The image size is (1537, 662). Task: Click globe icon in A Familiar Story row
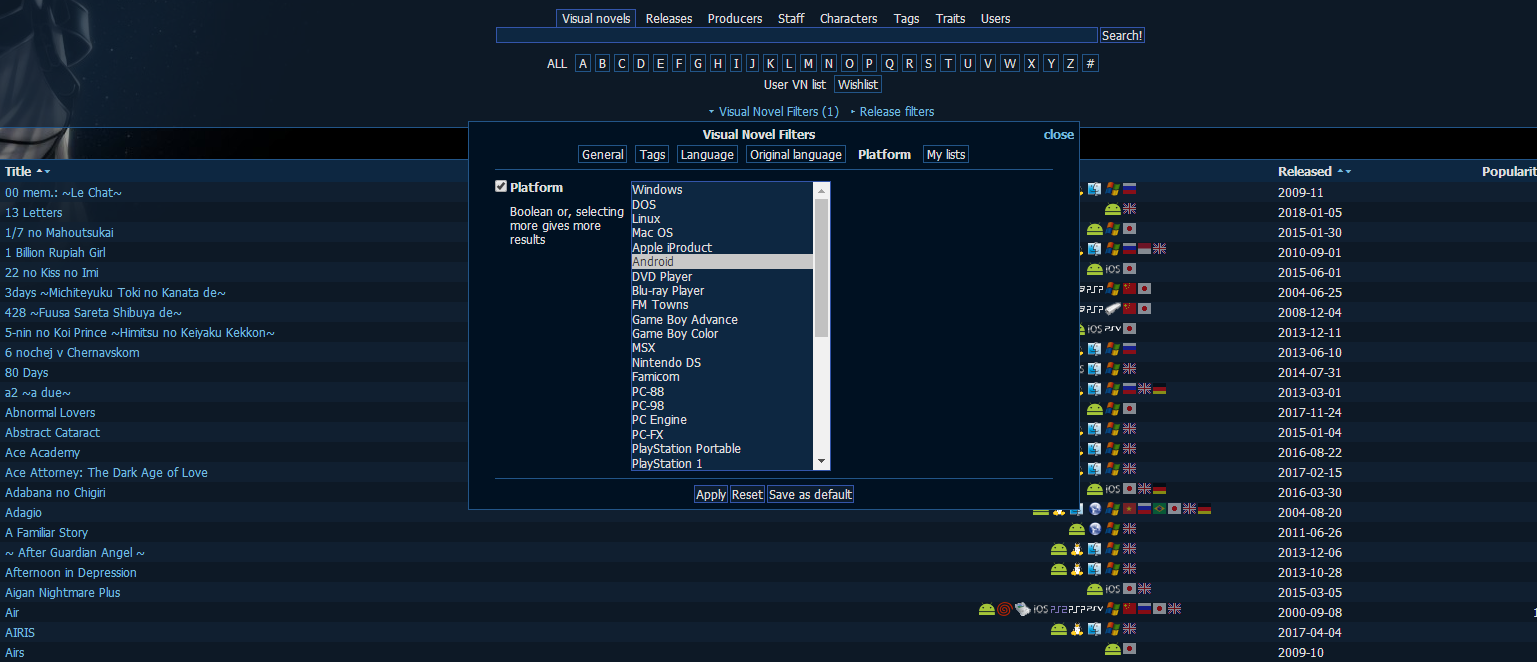1094,529
